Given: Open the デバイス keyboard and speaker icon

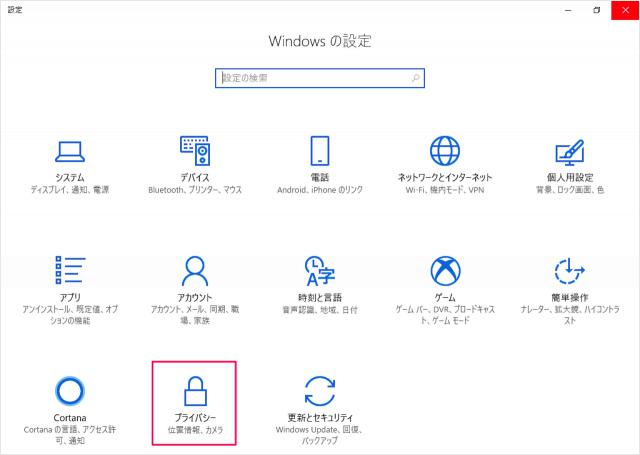Looking at the screenshot, I should (x=195, y=151).
